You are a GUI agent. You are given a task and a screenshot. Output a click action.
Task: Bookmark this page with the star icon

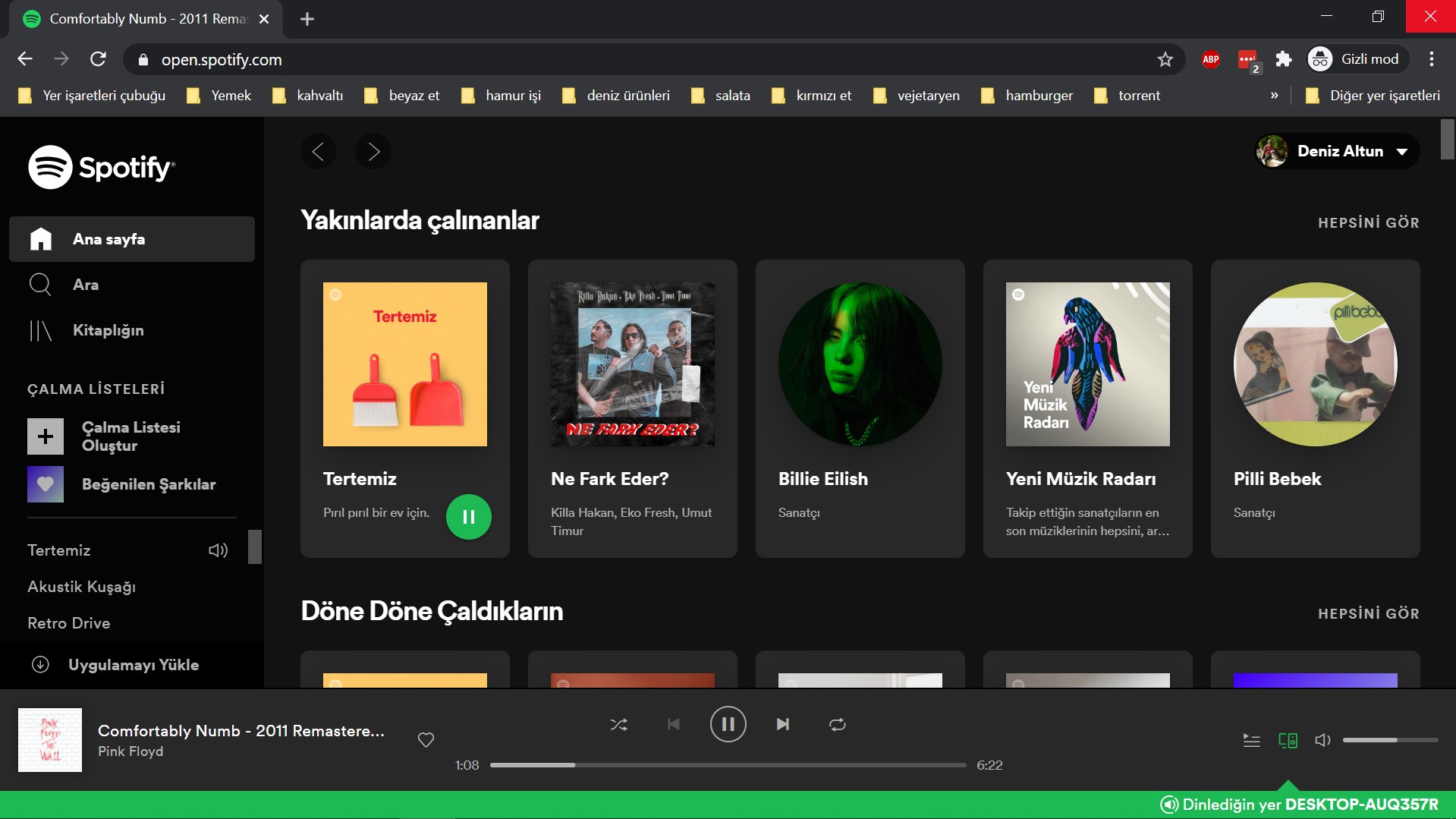(x=1165, y=59)
